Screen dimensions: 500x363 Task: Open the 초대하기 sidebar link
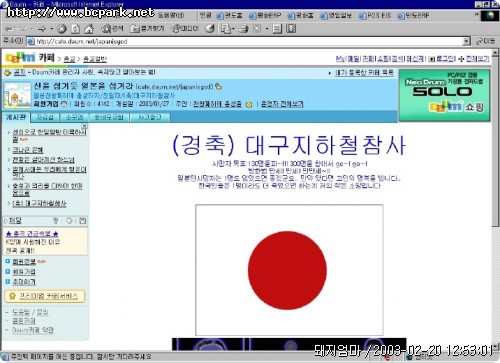tap(24, 282)
